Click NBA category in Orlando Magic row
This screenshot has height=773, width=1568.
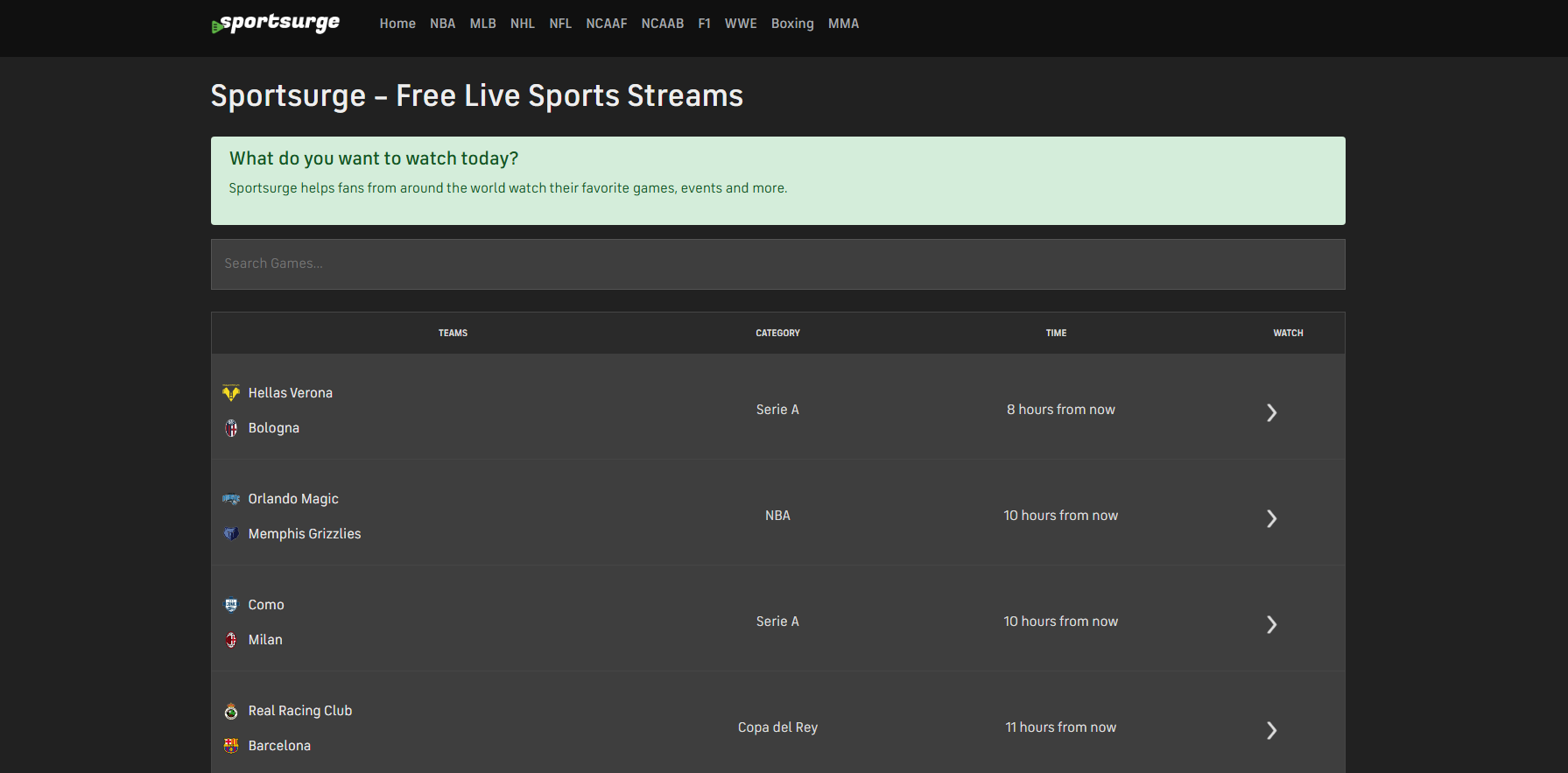[x=777, y=516]
